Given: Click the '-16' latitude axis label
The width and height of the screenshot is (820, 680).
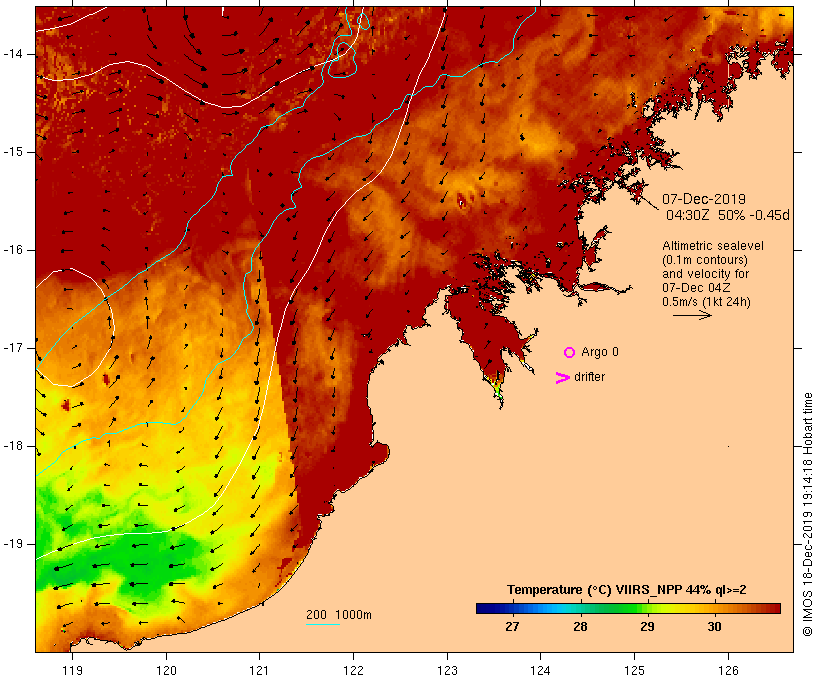Looking at the screenshot, I should coord(12,250).
